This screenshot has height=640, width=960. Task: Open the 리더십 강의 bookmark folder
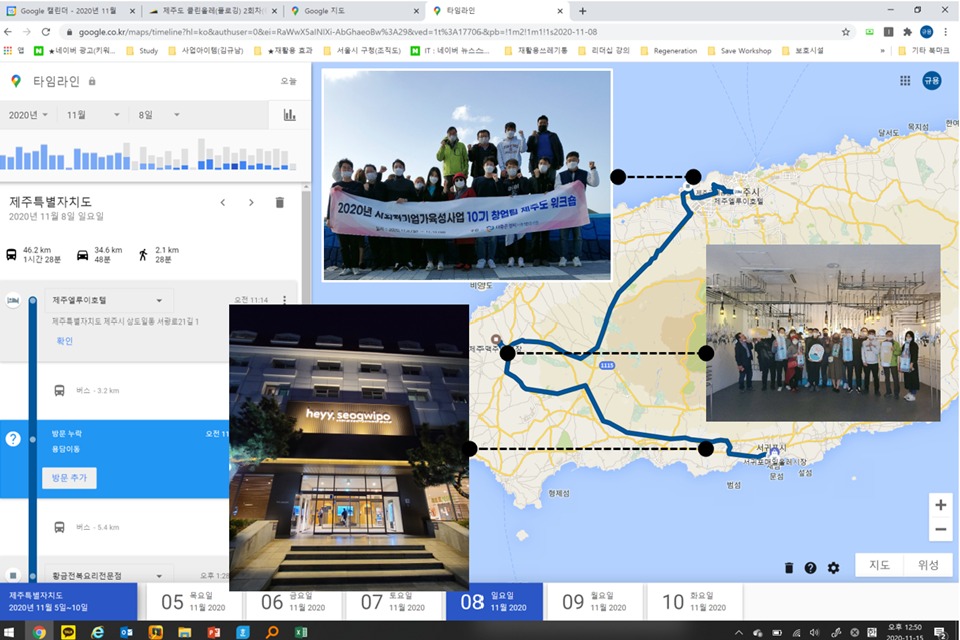click(604, 51)
